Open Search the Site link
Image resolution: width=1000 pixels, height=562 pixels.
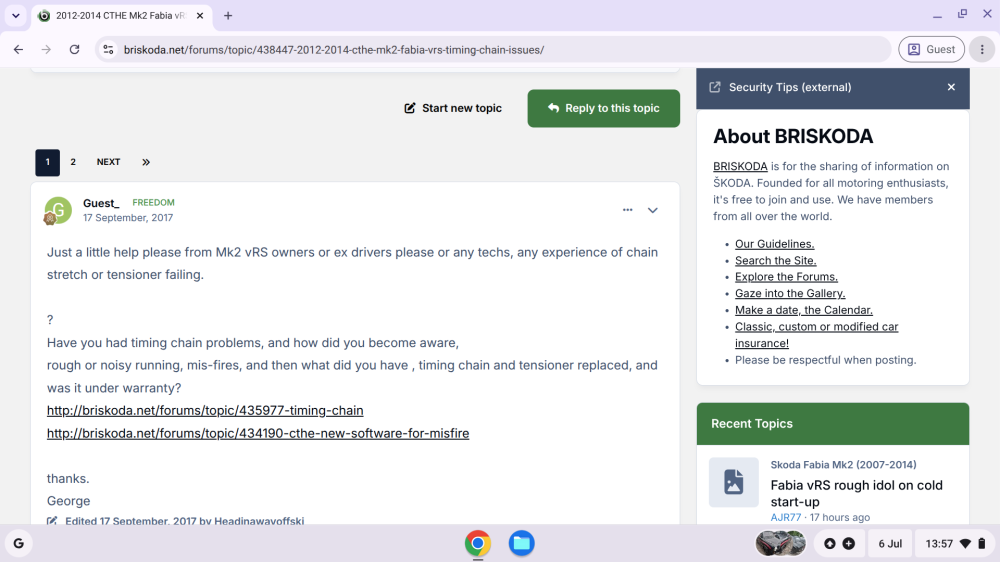tap(776, 260)
